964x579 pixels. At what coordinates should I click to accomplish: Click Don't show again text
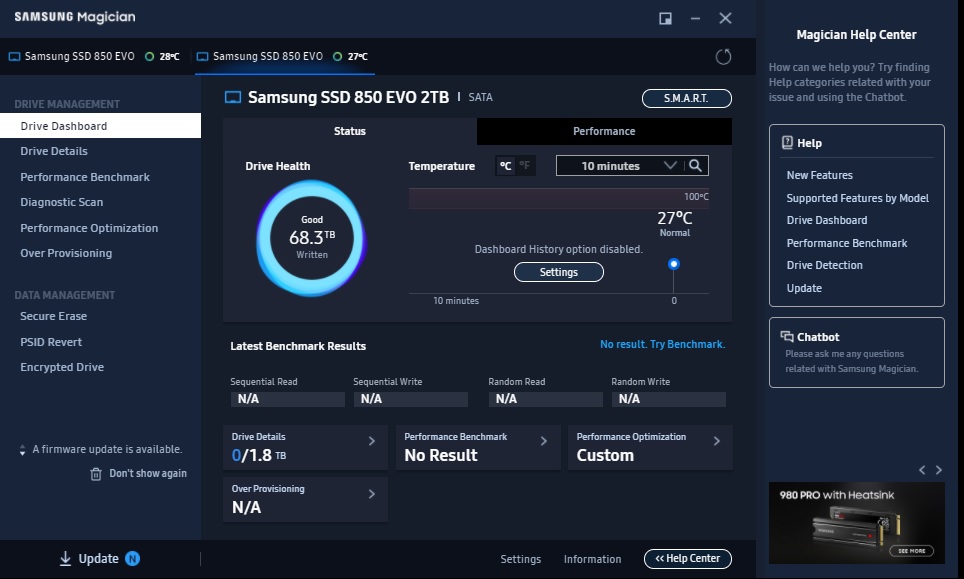click(x=148, y=473)
